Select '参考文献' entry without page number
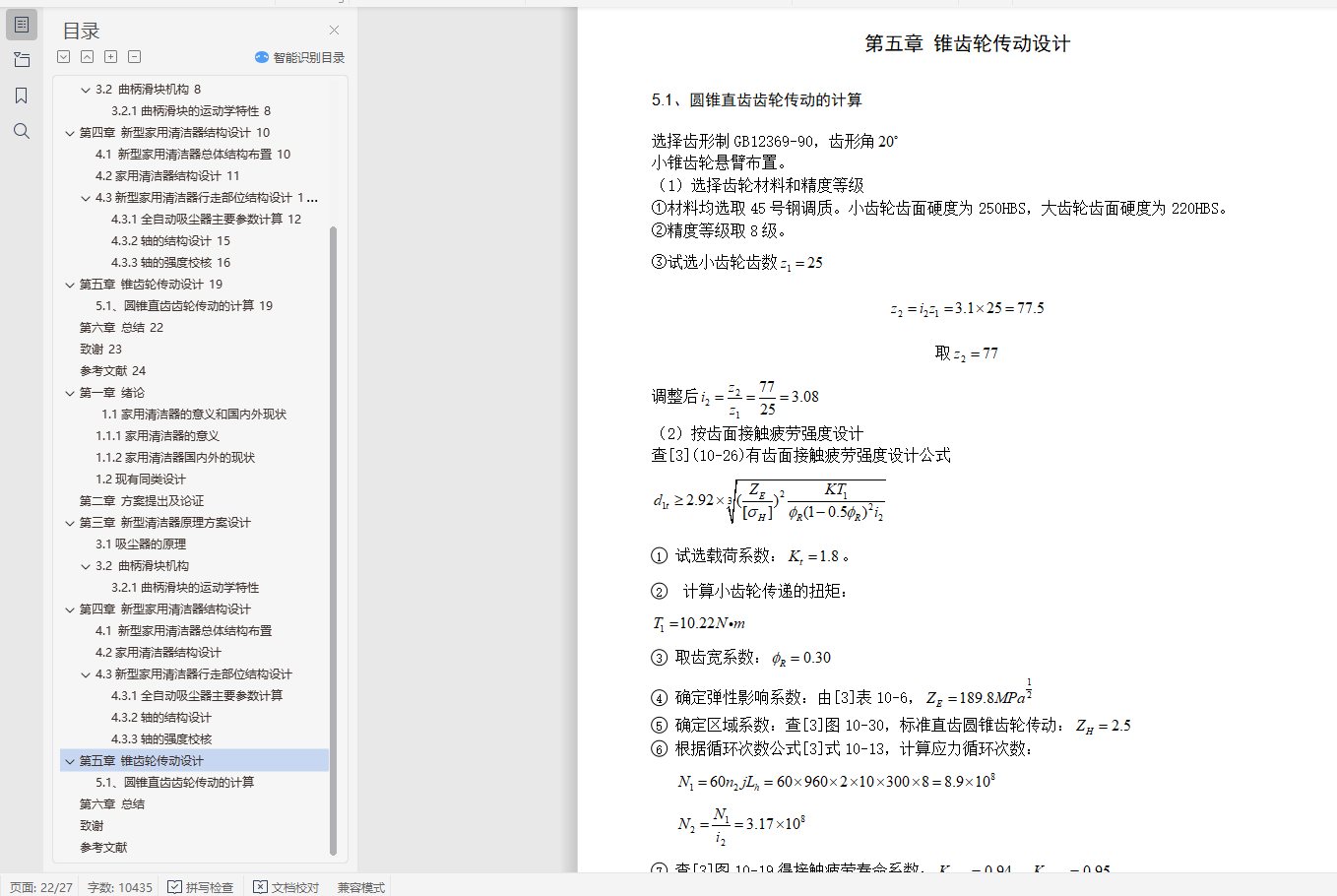 (103, 848)
